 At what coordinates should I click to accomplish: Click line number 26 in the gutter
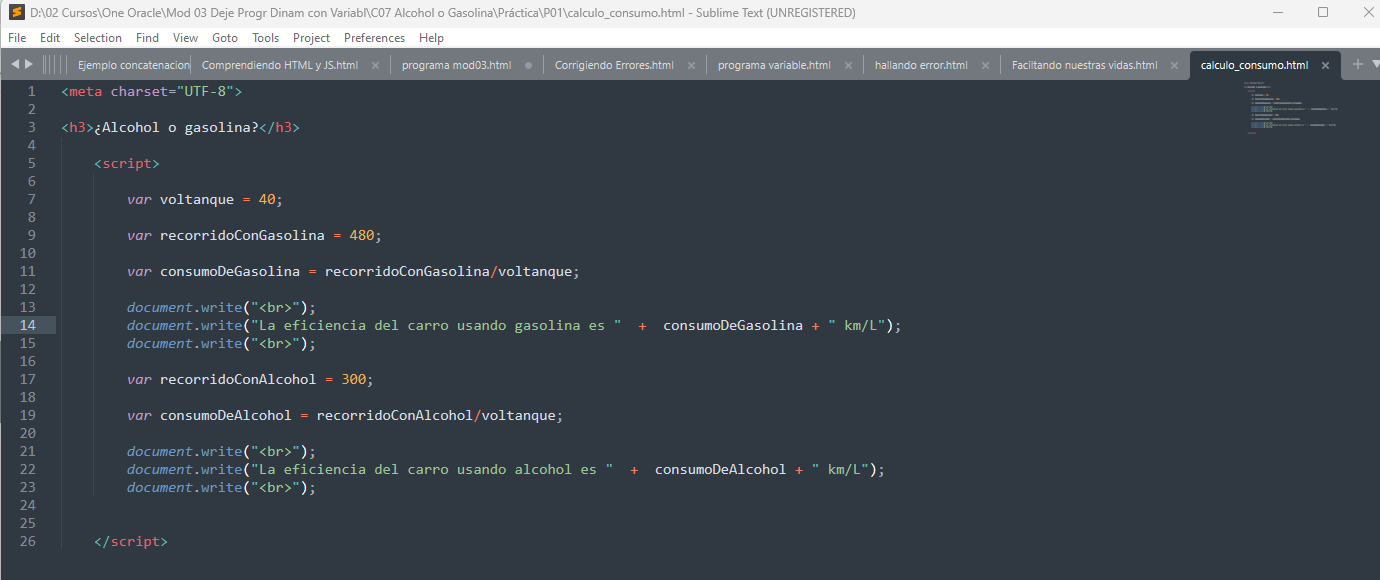pos(27,541)
